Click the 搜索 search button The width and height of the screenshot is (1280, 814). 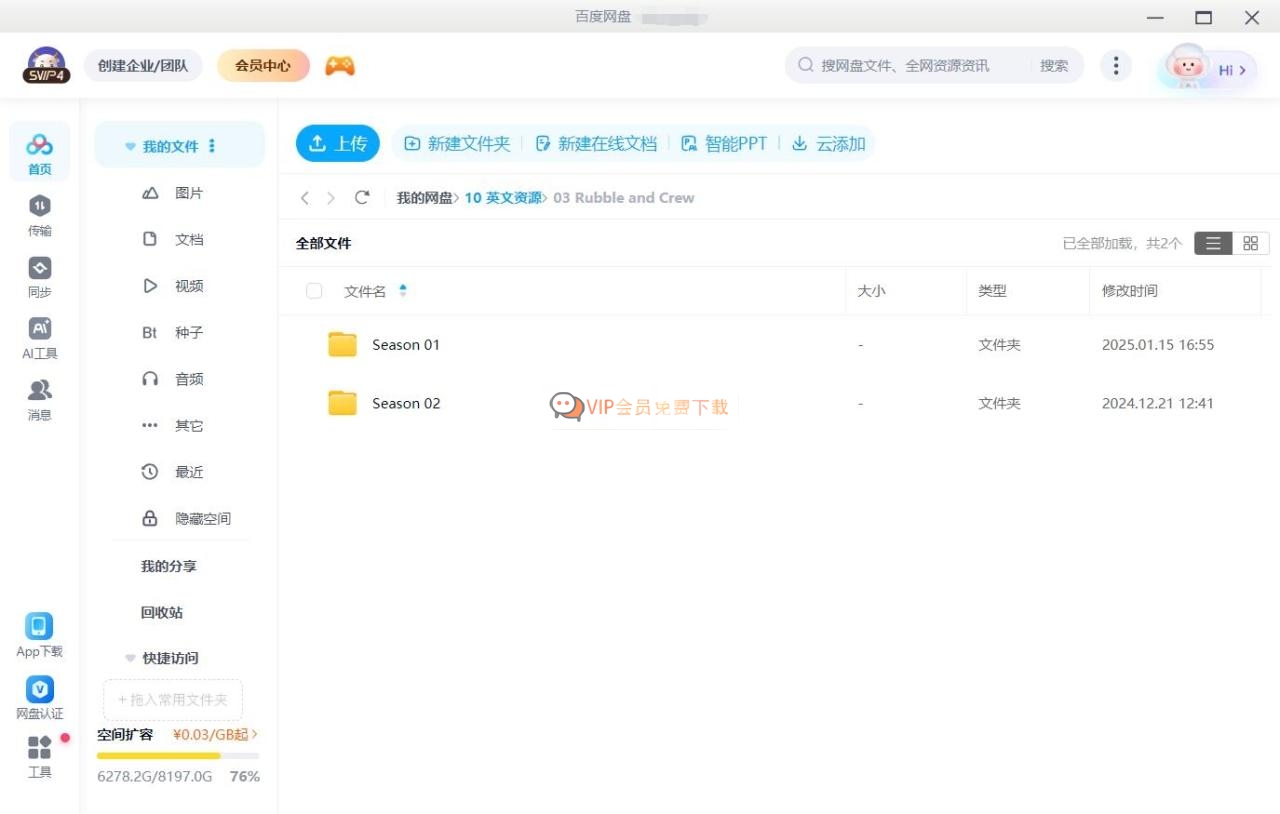point(1054,65)
